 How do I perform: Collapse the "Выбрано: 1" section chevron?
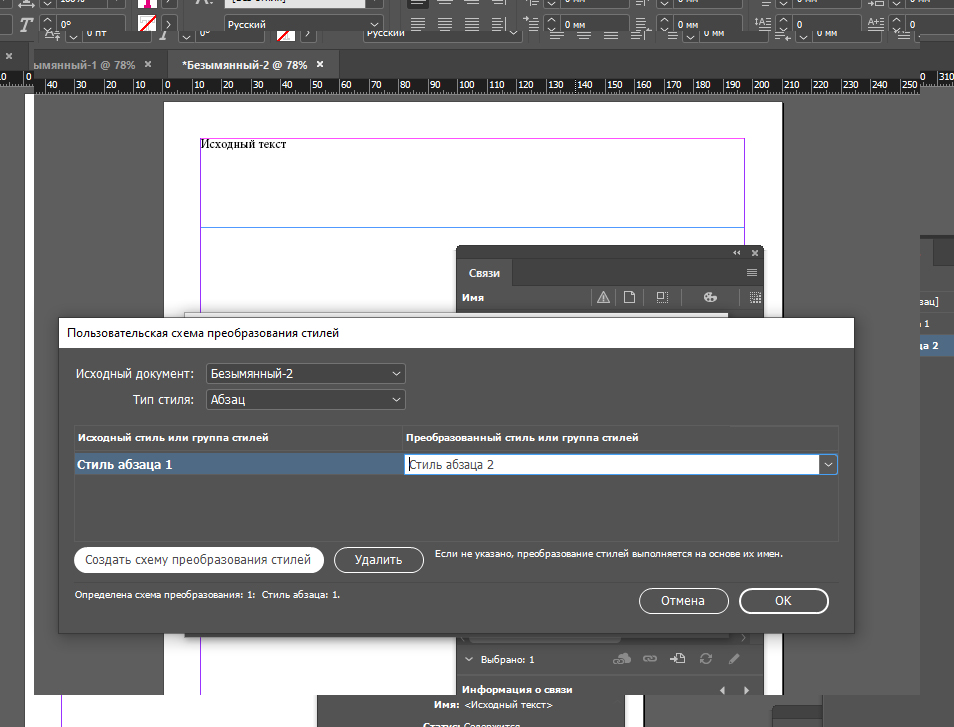[x=469, y=660]
